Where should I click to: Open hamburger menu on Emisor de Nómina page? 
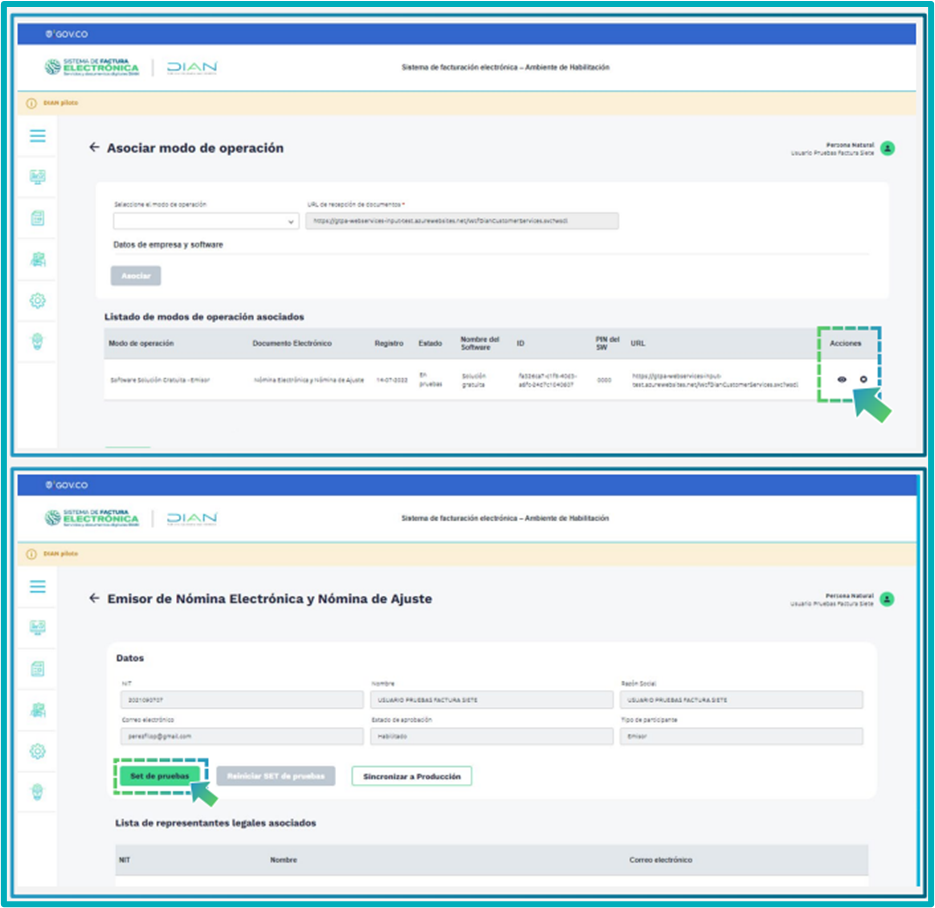(x=37, y=586)
